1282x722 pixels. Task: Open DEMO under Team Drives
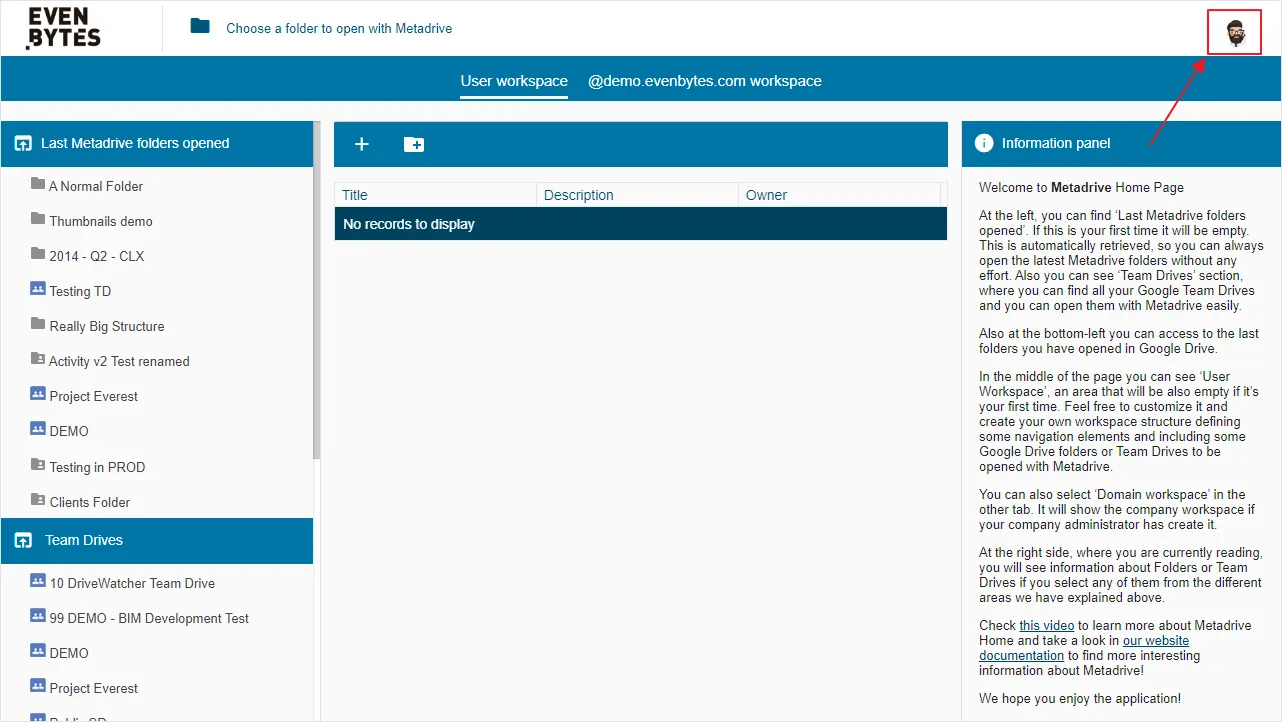(x=69, y=653)
